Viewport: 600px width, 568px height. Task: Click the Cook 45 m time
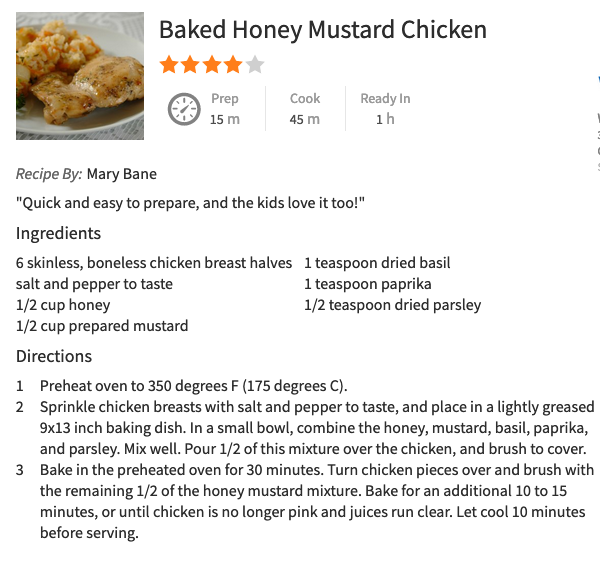tap(305, 109)
